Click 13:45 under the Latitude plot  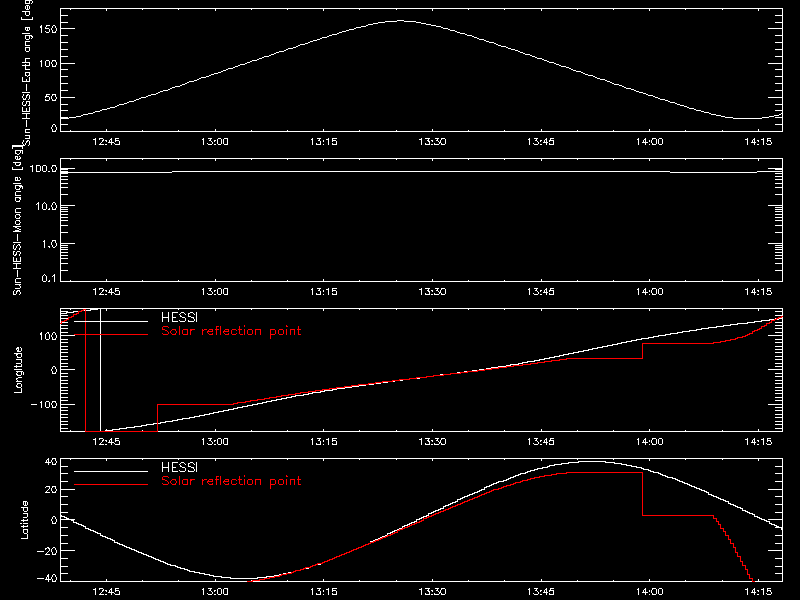(x=541, y=592)
